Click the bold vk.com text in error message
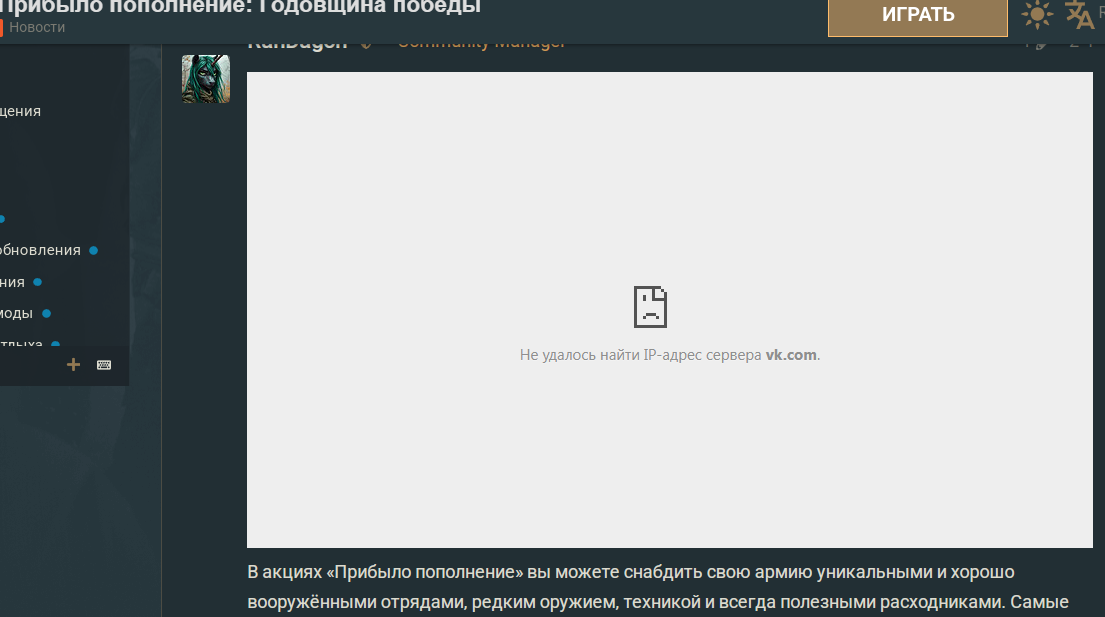1105x617 pixels. click(791, 355)
